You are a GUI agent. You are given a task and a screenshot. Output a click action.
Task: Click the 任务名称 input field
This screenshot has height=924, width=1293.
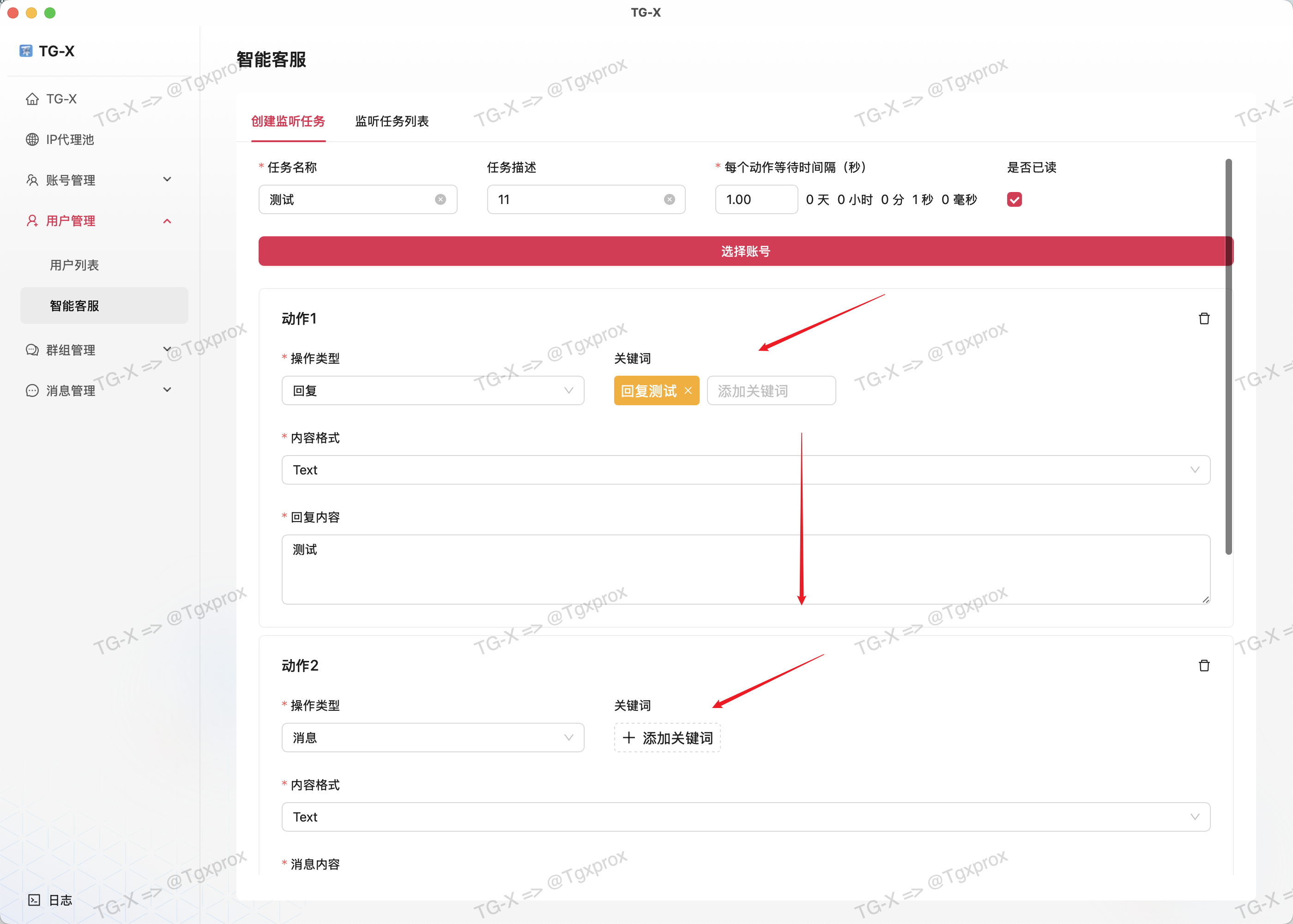(357, 199)
